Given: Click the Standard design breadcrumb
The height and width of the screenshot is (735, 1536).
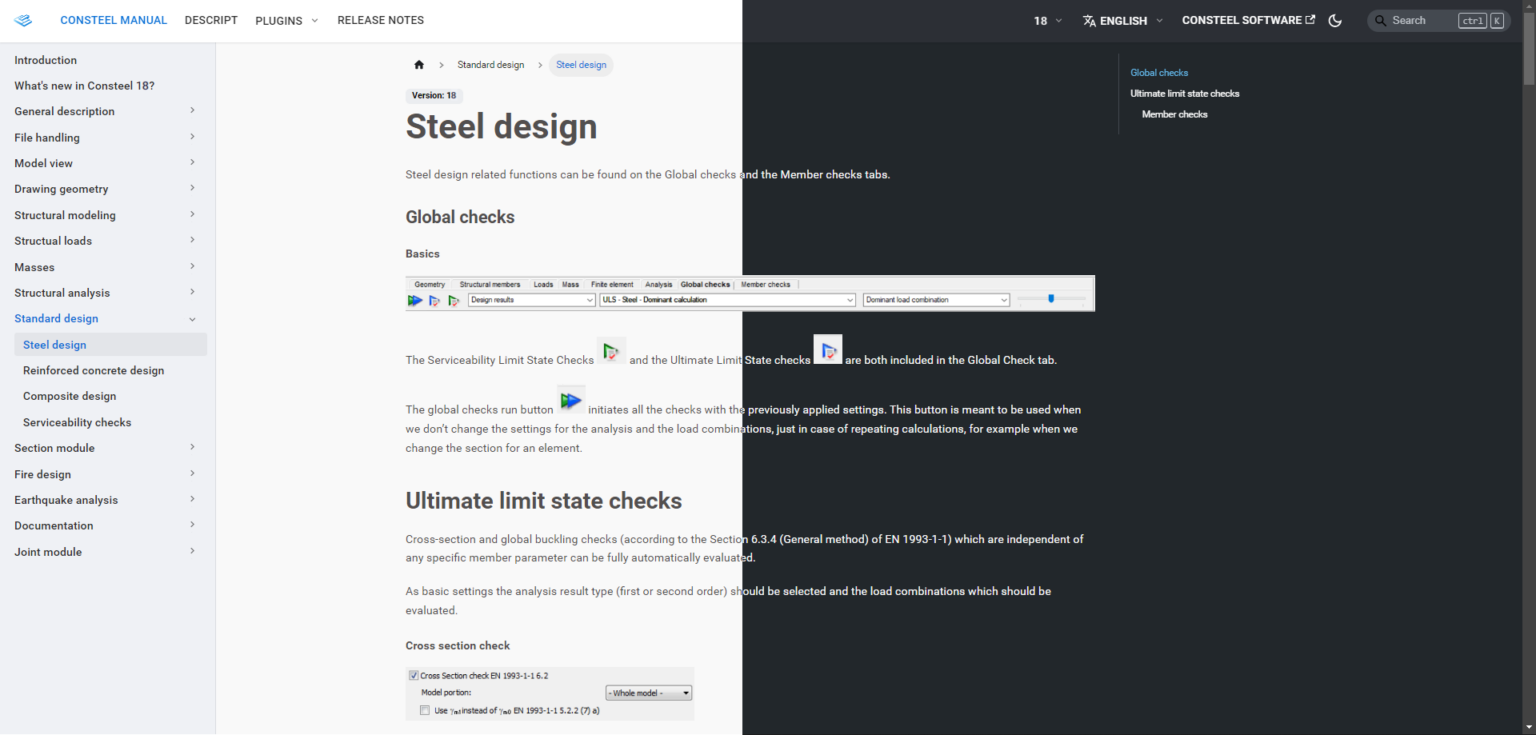Looking at the screenshot, I should 490,65.
